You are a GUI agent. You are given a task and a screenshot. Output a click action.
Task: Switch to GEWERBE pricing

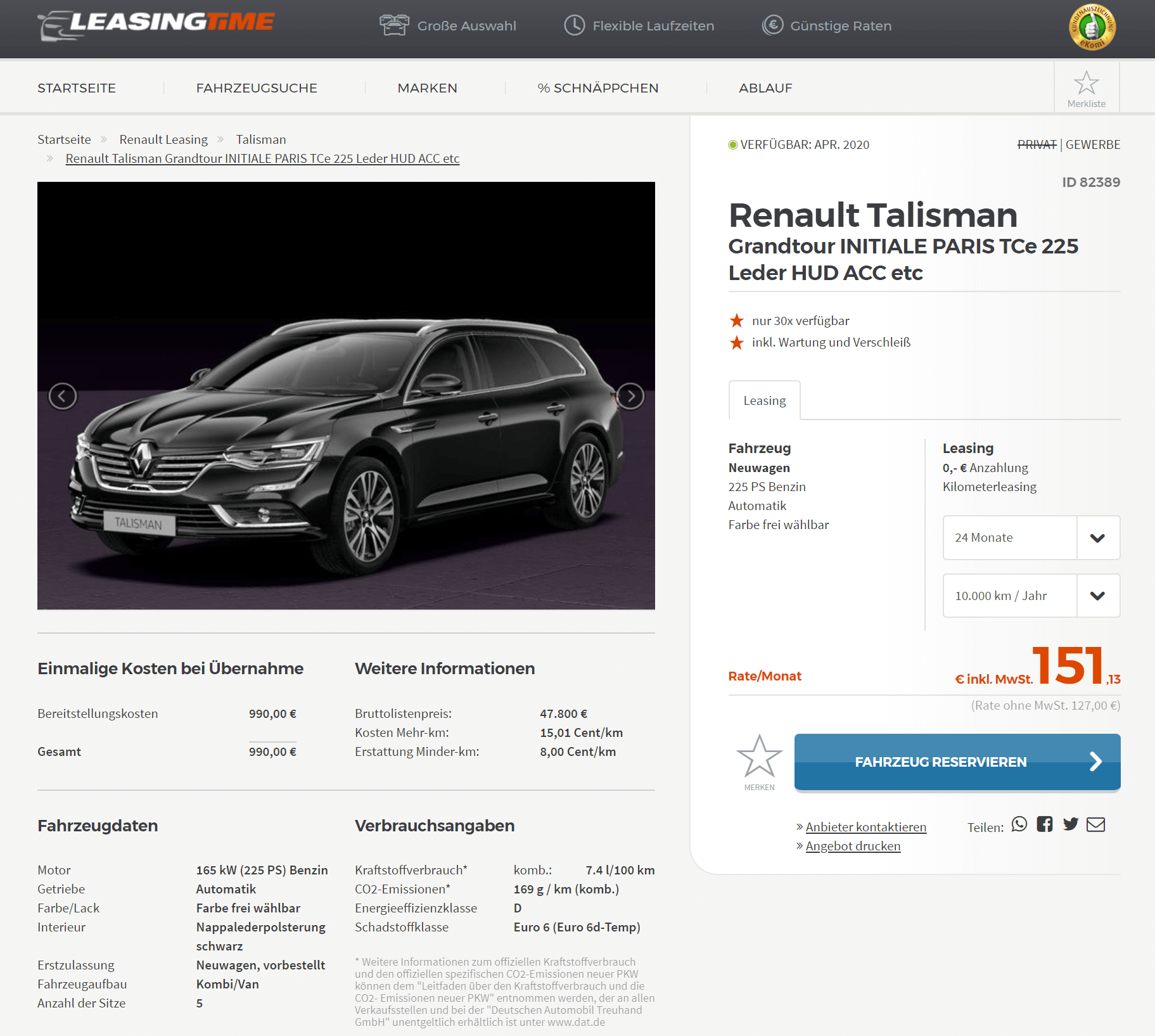[1093, 144]
